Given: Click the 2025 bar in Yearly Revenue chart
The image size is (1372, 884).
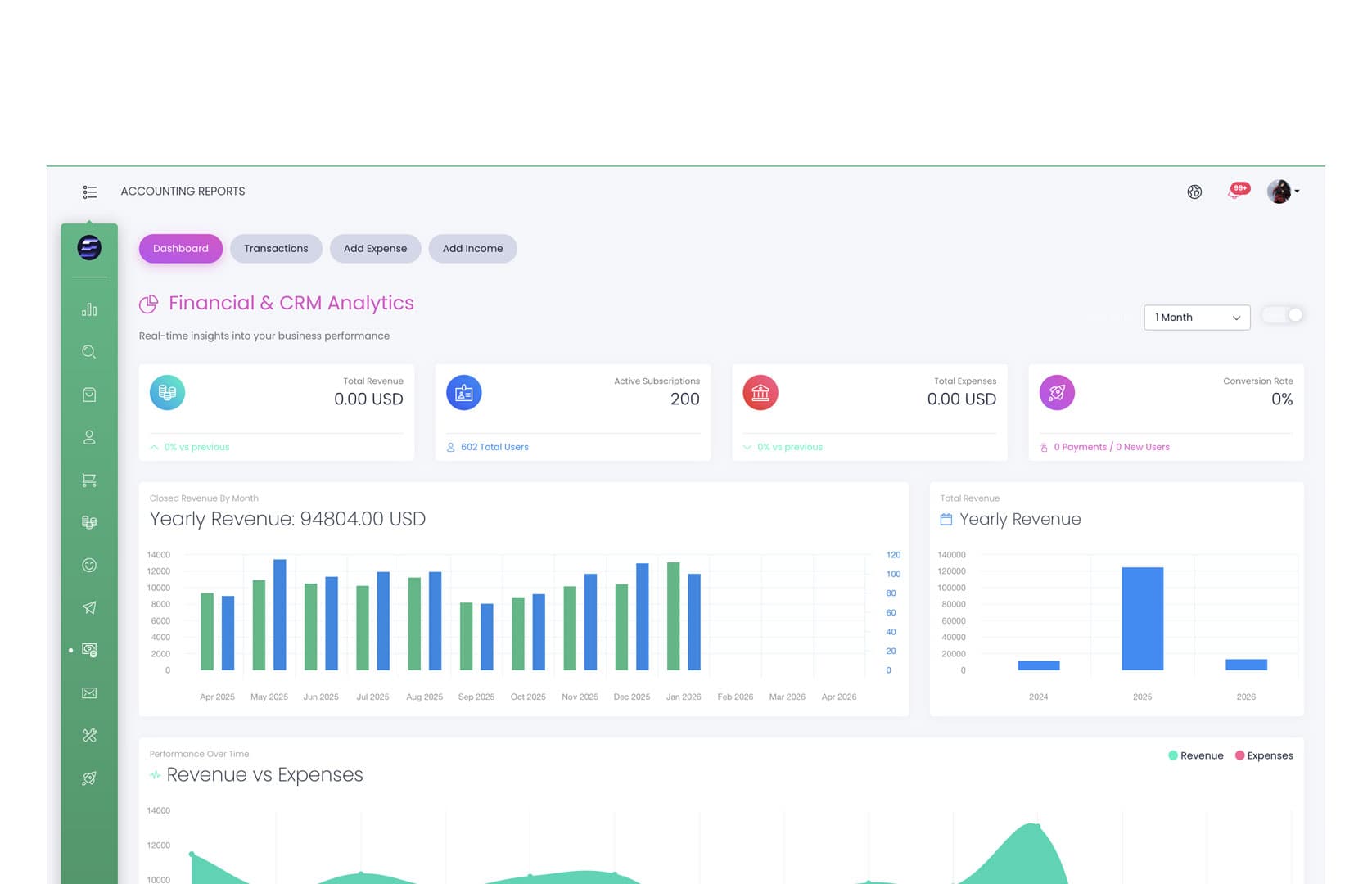Looking at the screenshot, I should (1142, 619).
